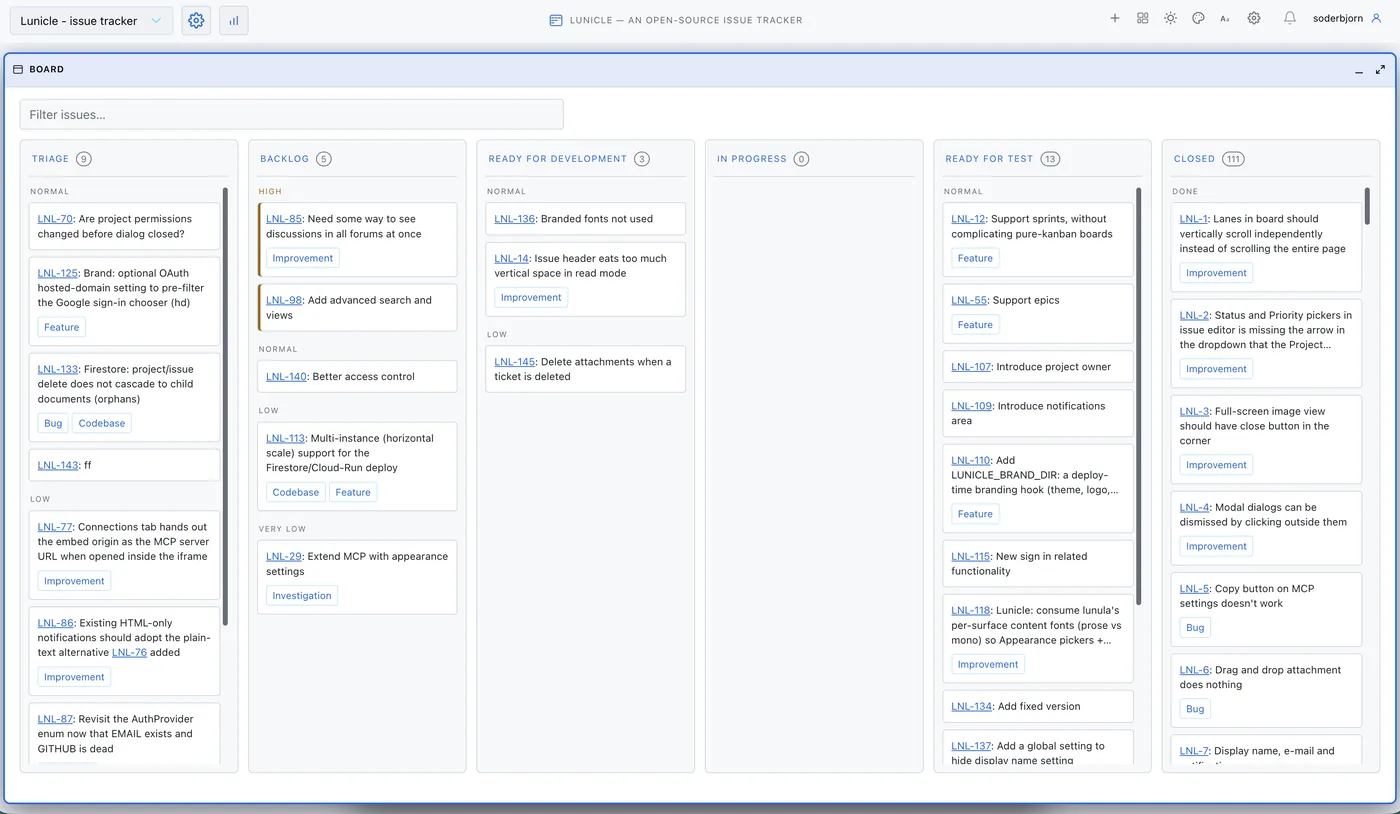Open issue link LNL-136
Viewport: 1400px width, 814px height.
[x=515, y=219]
